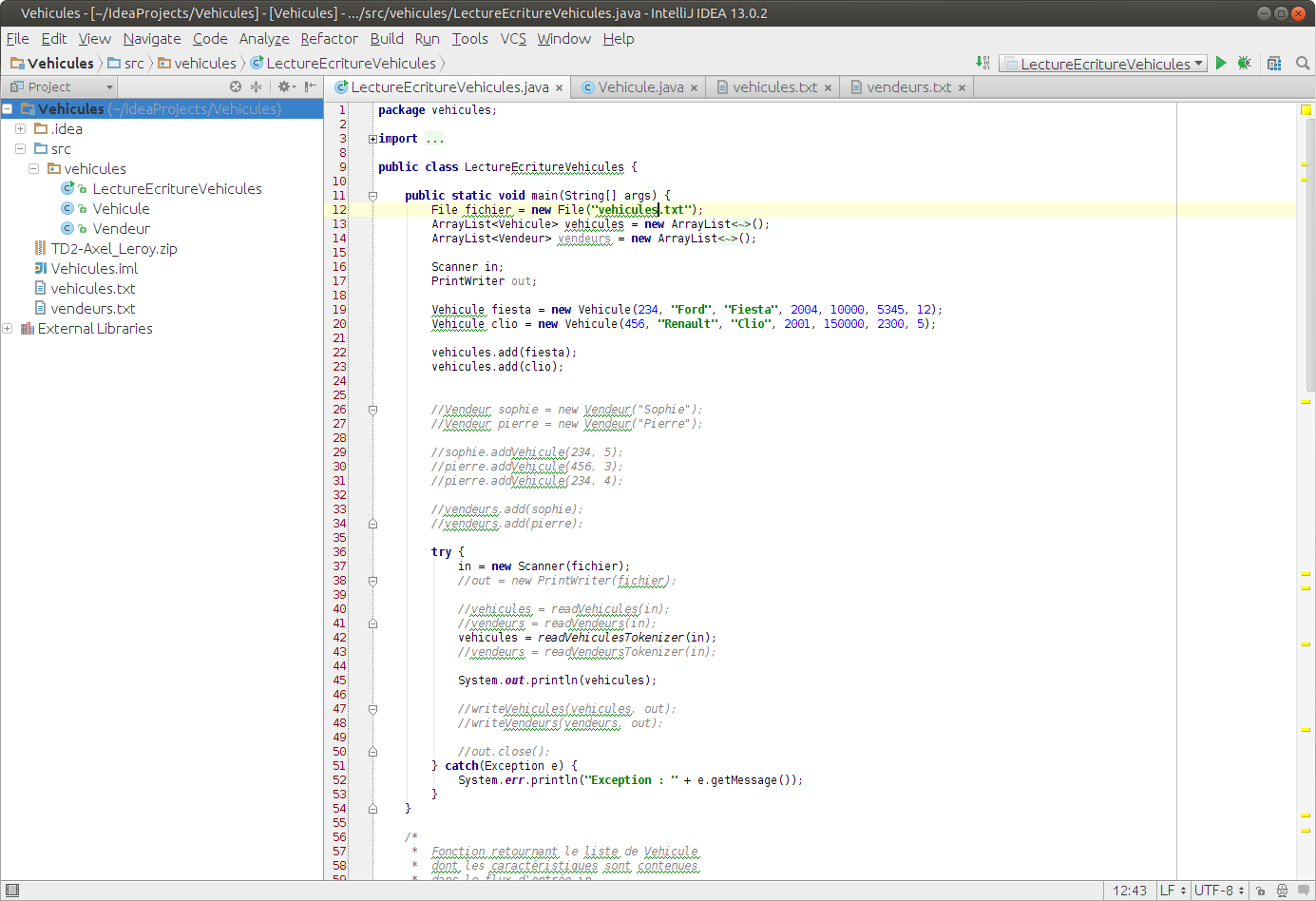Close the LectureEcritureVehicules.java tab
Image resolution: width=1316 pixels, height=901 pixels.
coord(559,87)
